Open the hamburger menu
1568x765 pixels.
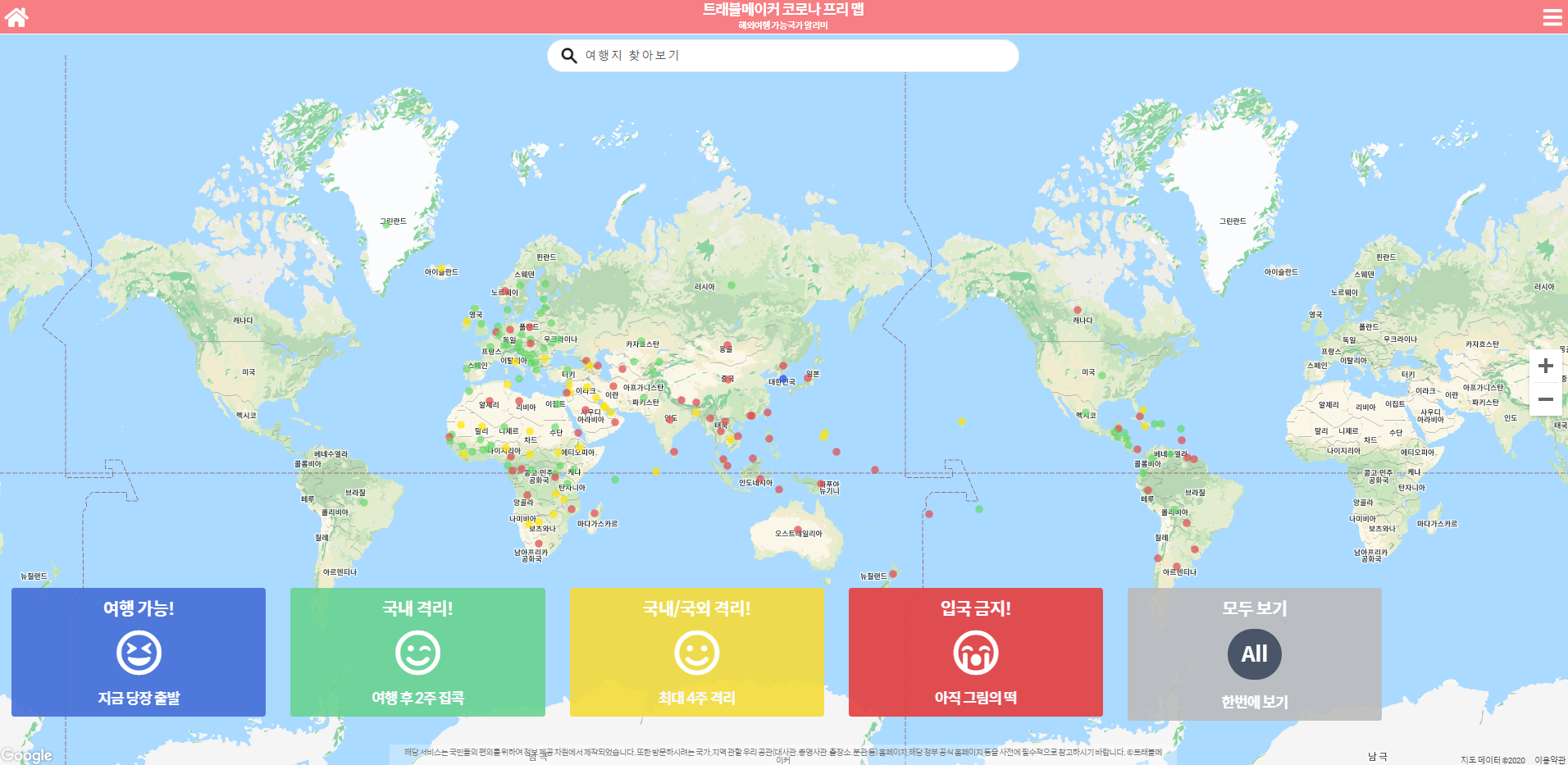coord(1552,17)
